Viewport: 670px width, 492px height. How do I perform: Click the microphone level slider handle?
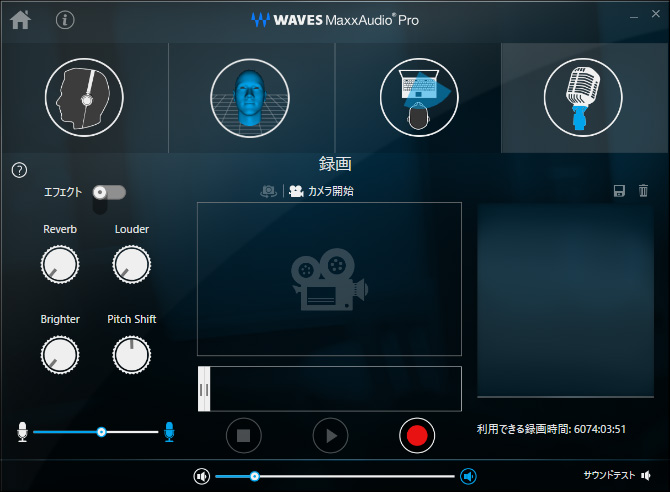pyautogui.click(x=101, y=432)
